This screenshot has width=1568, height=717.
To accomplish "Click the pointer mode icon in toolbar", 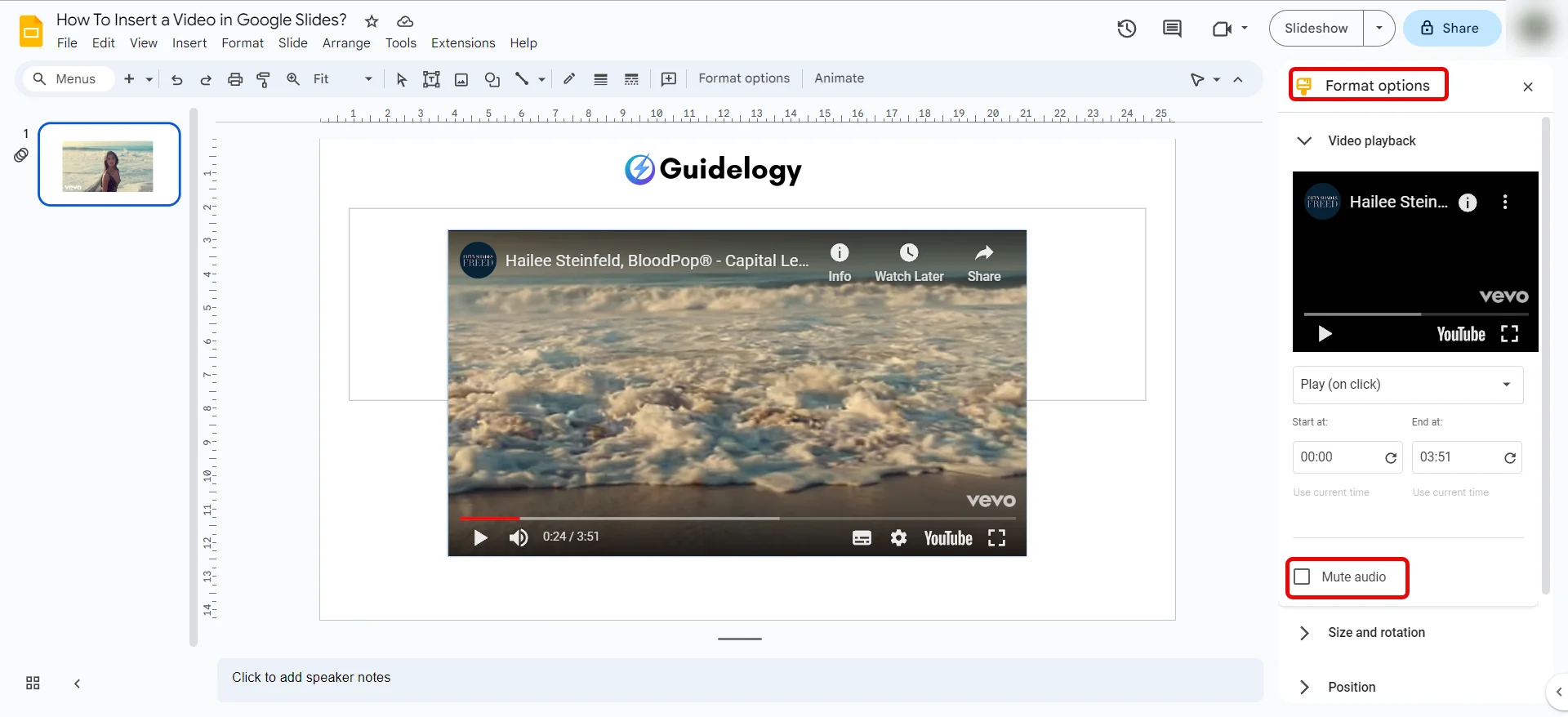I will click(1197, 79).
